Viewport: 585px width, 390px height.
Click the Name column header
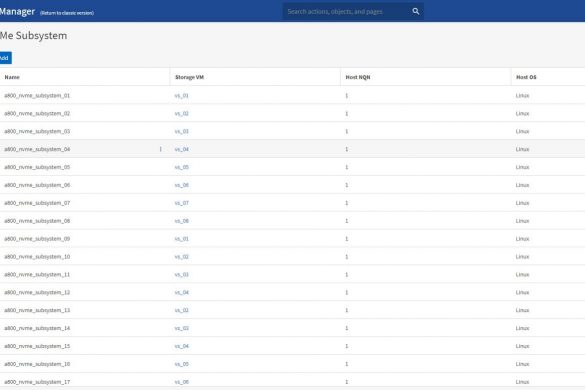click(x=12, y=77)
